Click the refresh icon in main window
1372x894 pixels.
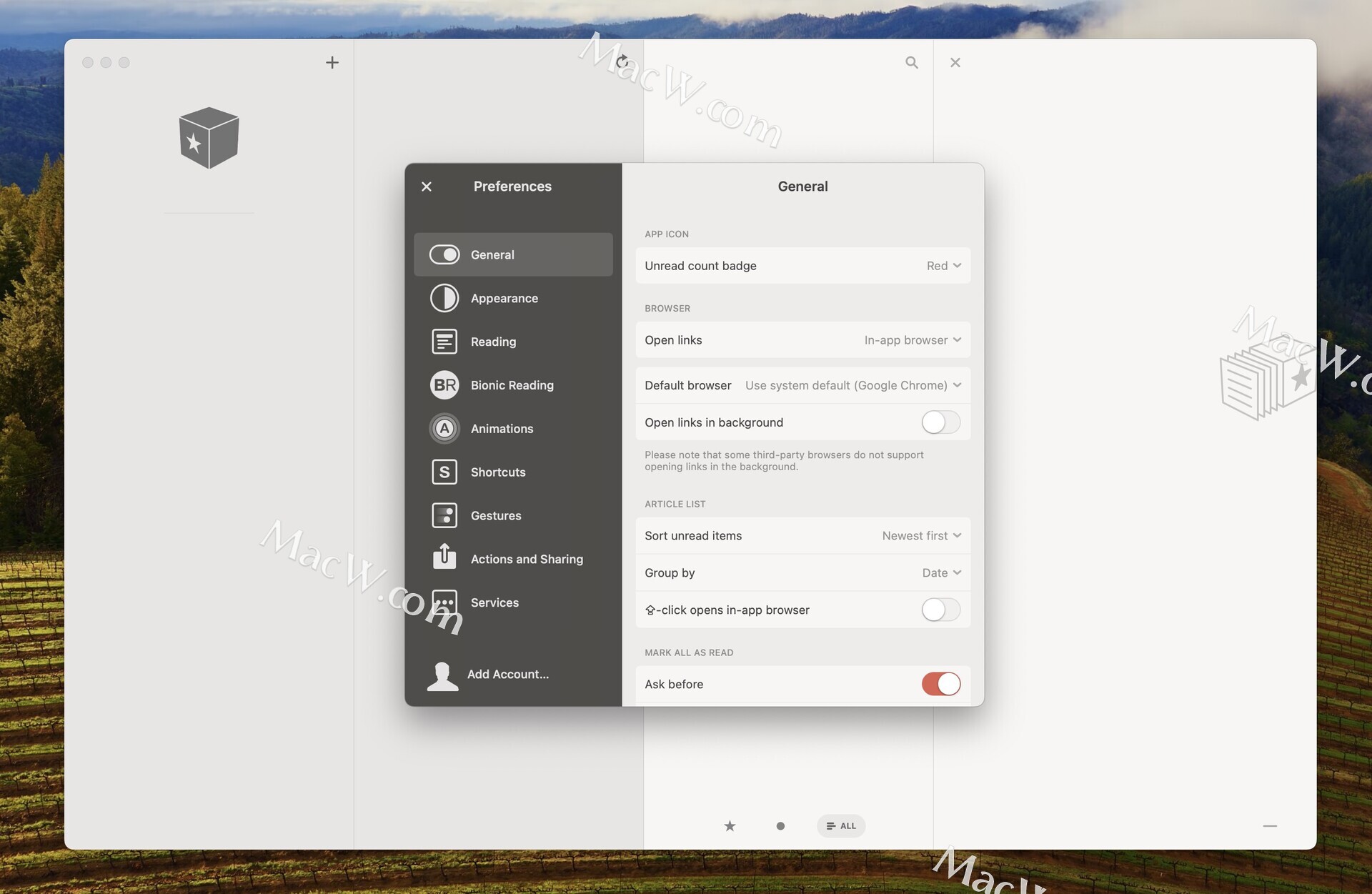click(x=622, y=62)
